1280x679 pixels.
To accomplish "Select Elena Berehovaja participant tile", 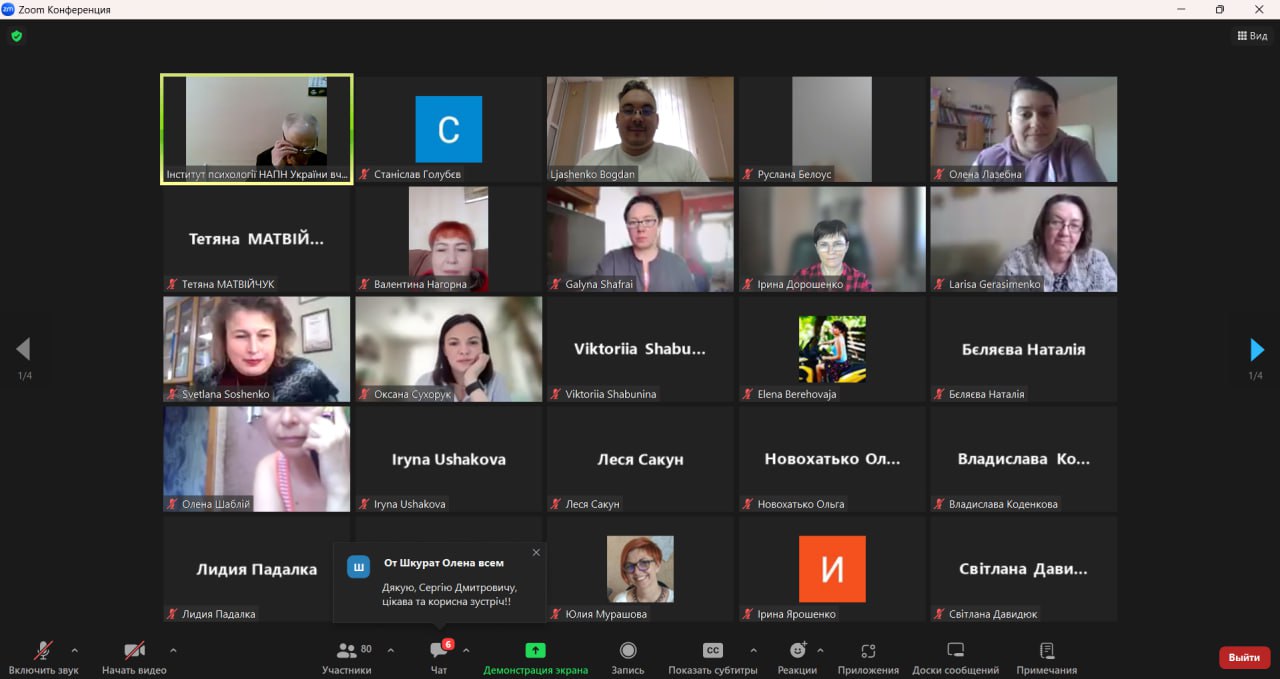I will pyautogui.click(x=832, y=349).
